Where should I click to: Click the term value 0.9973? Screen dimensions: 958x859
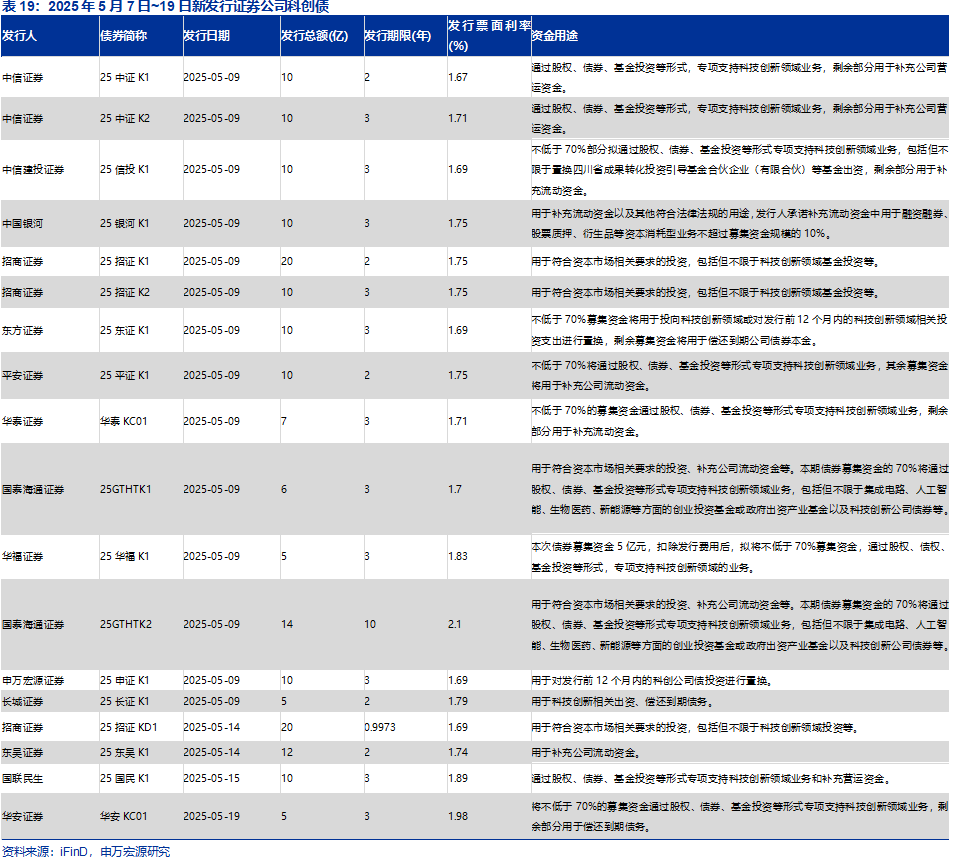coord(380,728)
